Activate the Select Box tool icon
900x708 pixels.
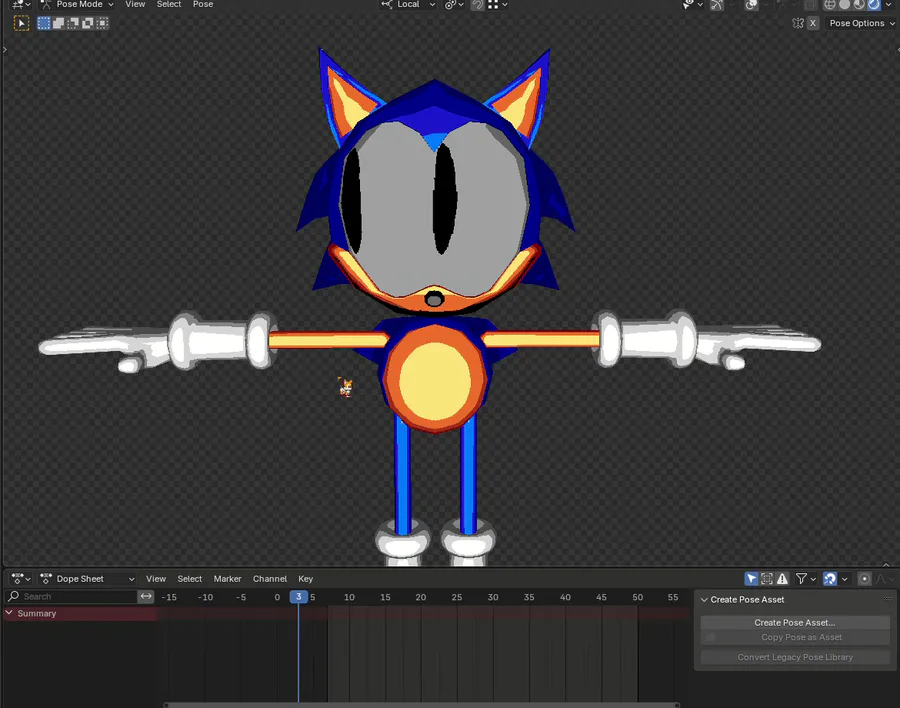tap(21, 24)
